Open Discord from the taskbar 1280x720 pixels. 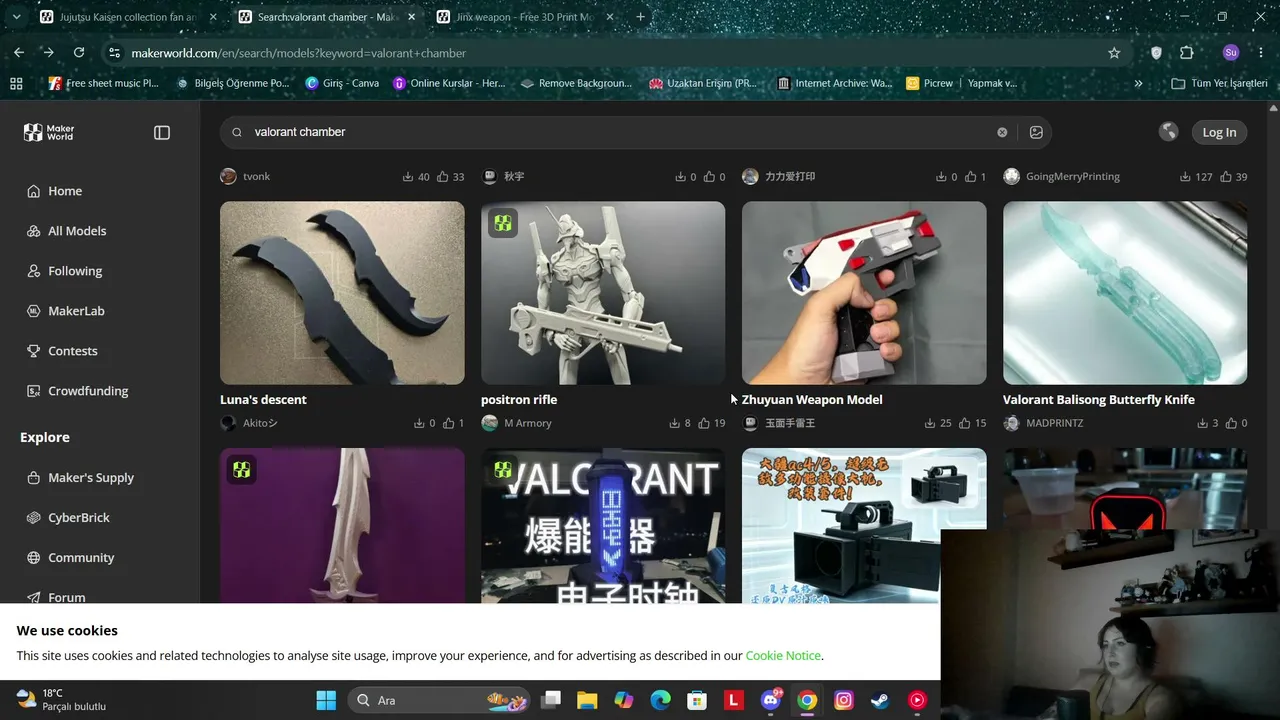[x=770, y=700]
